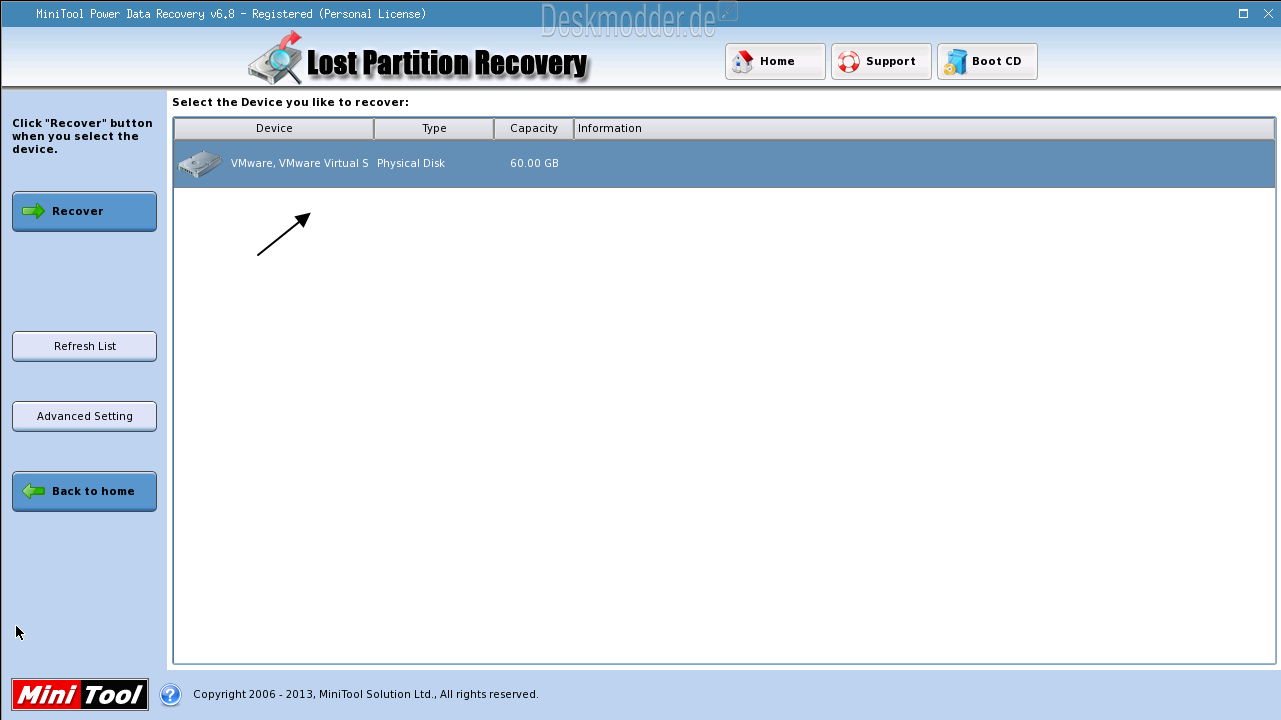Viewport: 1281px width, 720px height.
Task: Open the Support page
Action: pos(881,61)
